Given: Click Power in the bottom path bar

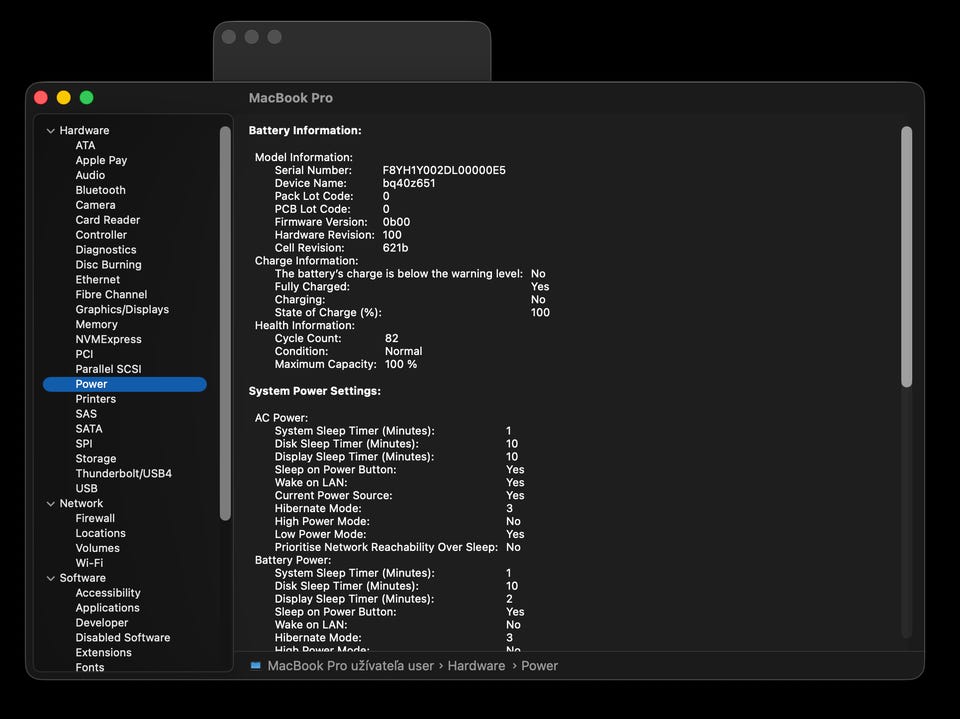Looking at the screenshot, I should [x=539, y=665].
